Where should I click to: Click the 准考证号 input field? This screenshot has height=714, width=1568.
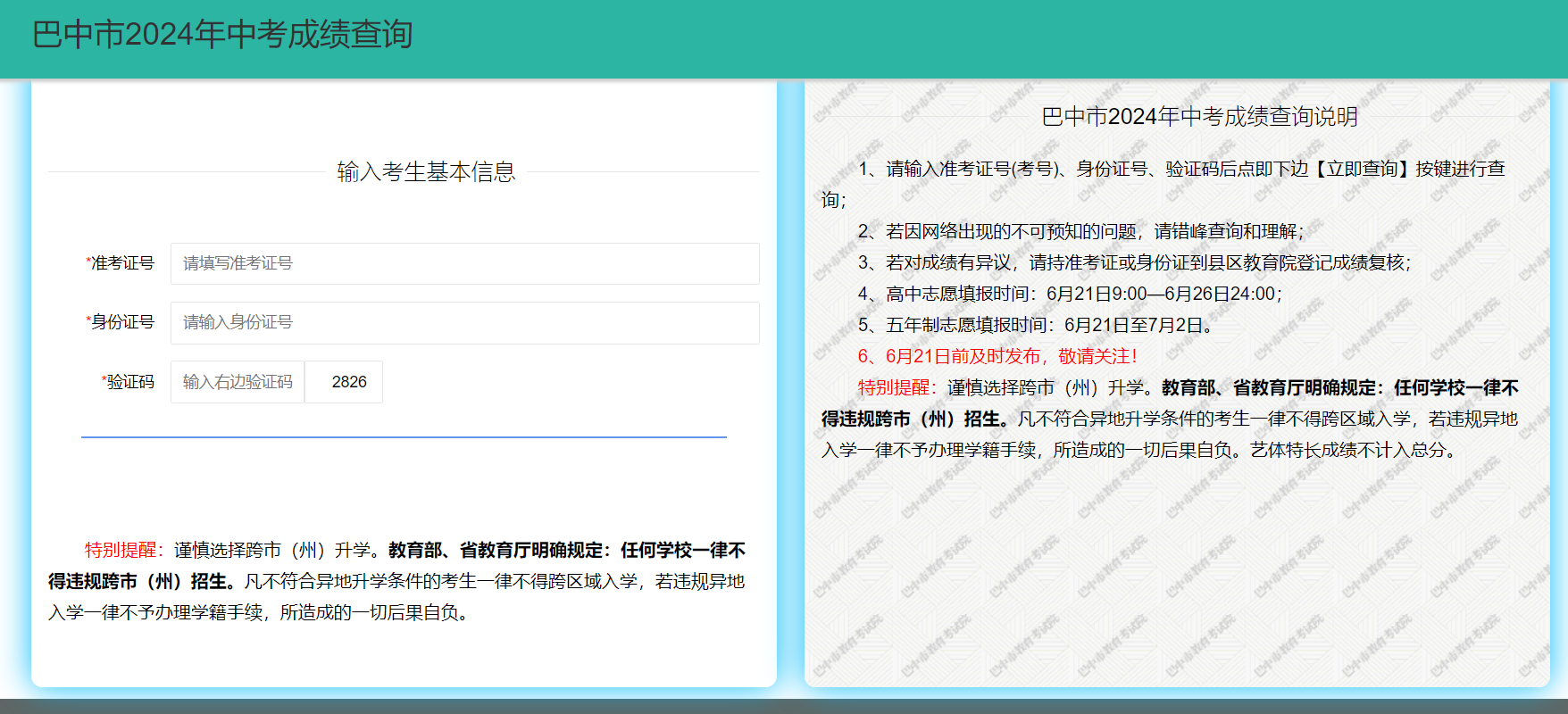point(464,263)
